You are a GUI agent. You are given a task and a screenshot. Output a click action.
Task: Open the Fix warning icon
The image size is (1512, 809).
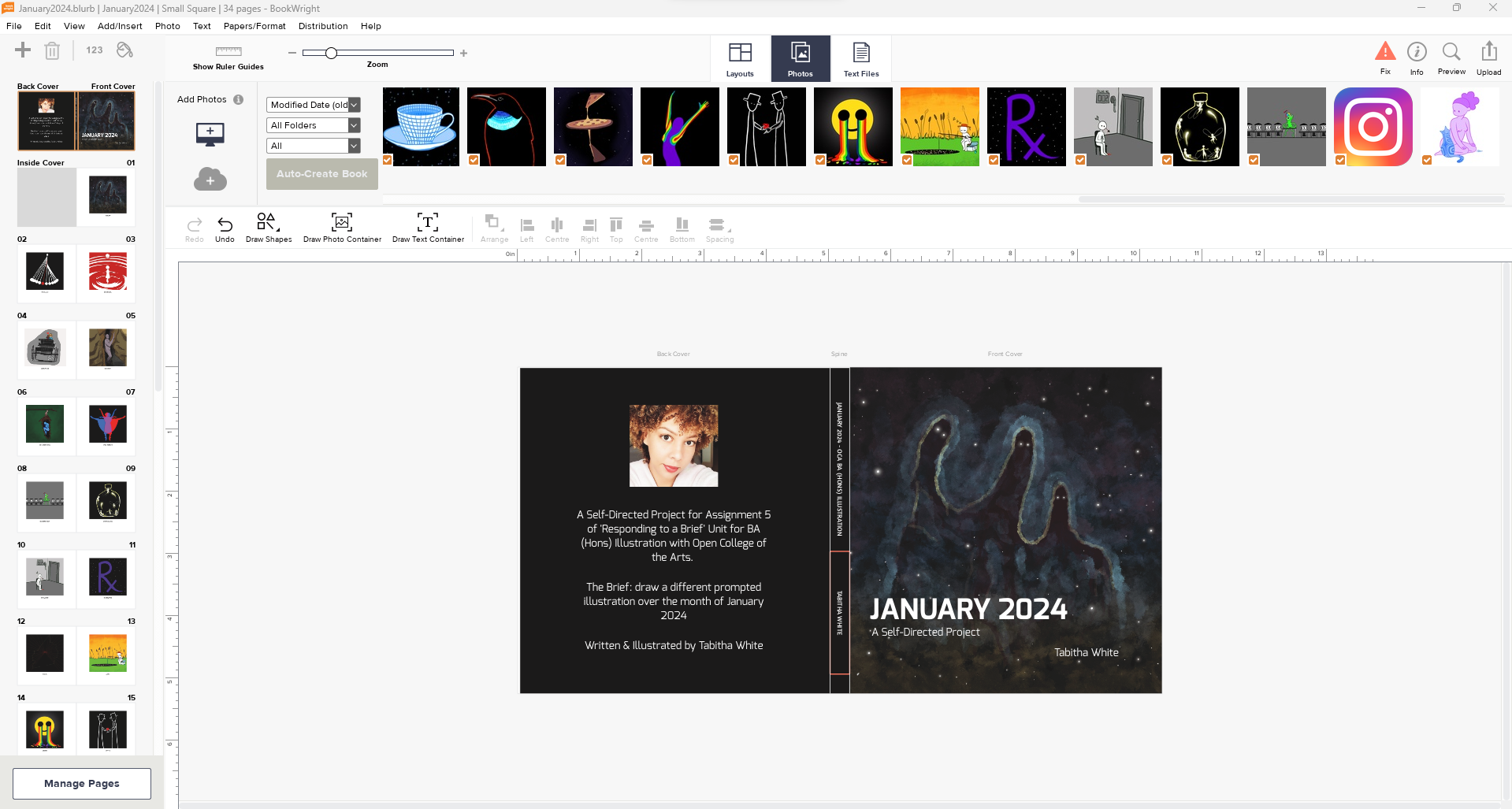pyautogui.click(x=1384, y=53)
